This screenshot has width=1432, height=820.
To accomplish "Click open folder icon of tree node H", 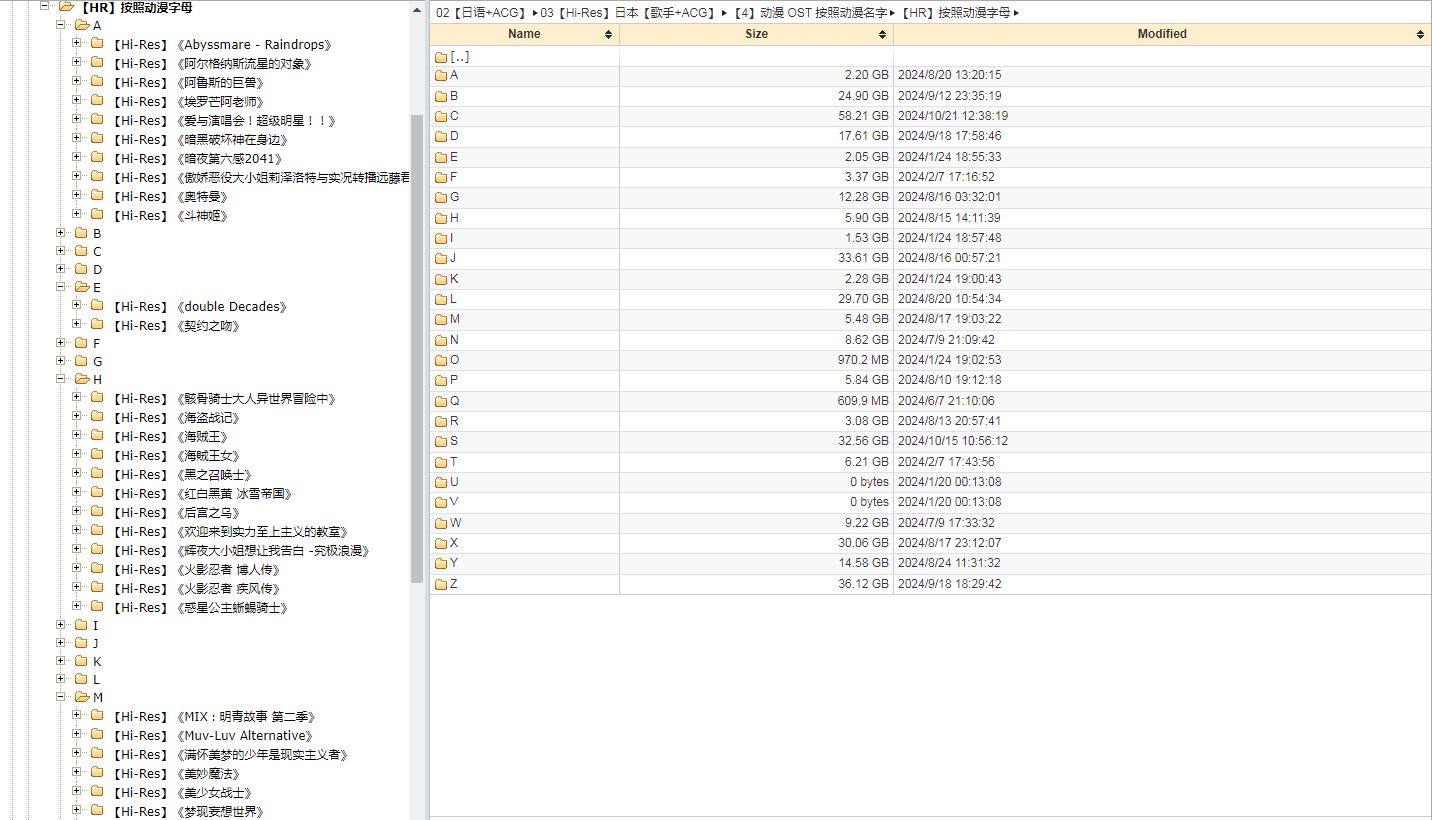I will 82,380.
